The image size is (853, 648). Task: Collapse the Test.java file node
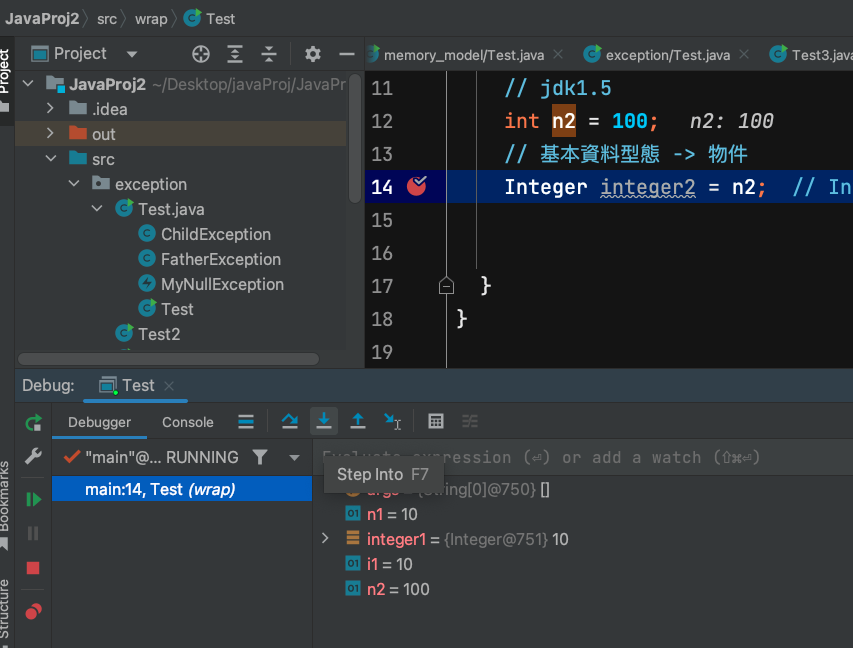(97, 208)
